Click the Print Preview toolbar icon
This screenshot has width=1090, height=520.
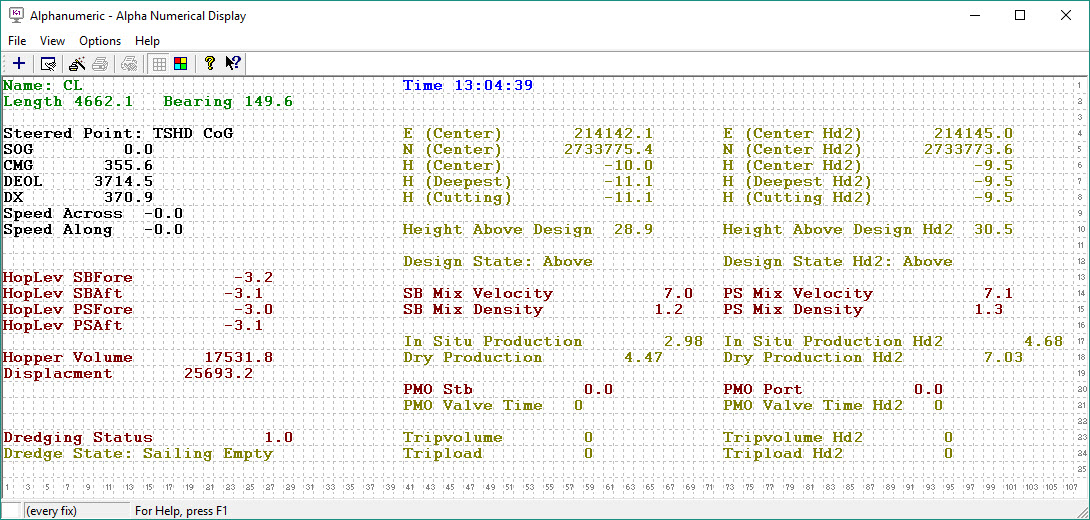[129, 64]
